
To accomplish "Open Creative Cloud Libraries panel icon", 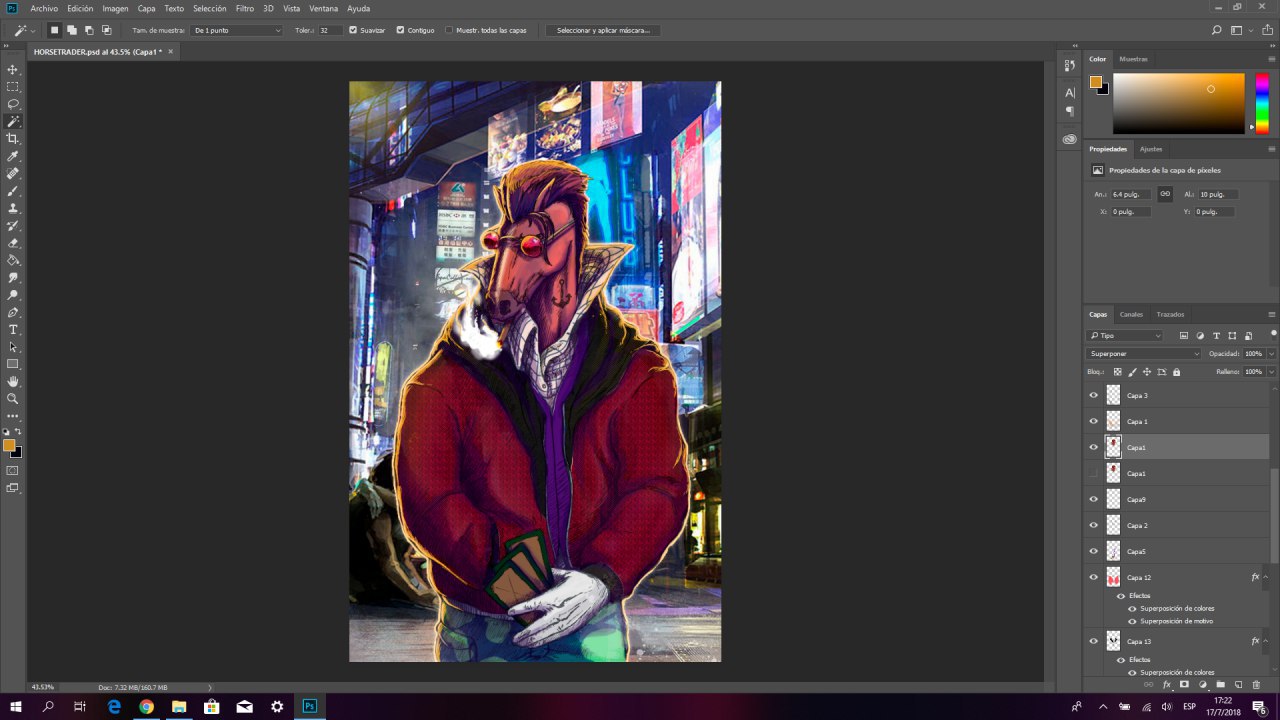I will 1070,139.
